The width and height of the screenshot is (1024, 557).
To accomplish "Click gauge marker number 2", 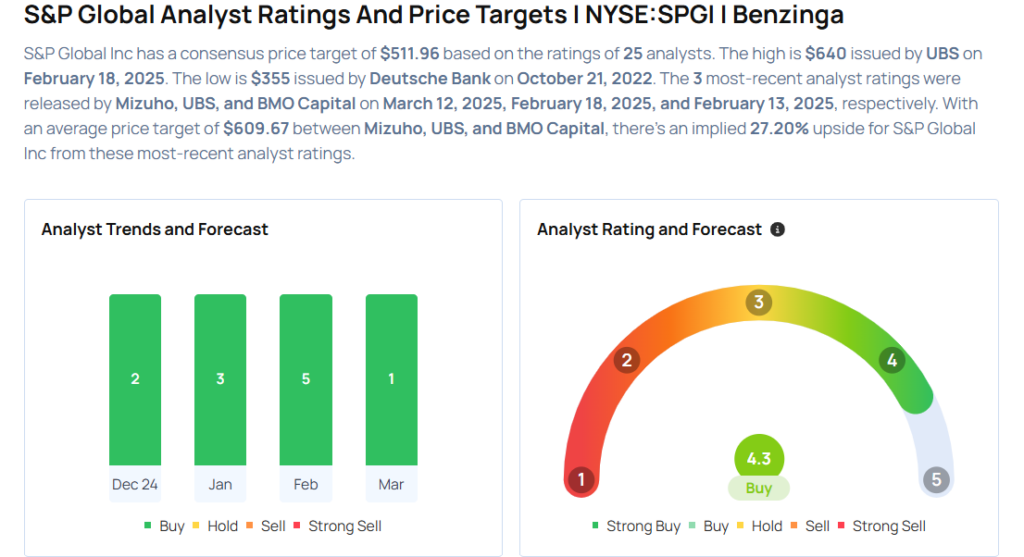I will click(627, 360).
